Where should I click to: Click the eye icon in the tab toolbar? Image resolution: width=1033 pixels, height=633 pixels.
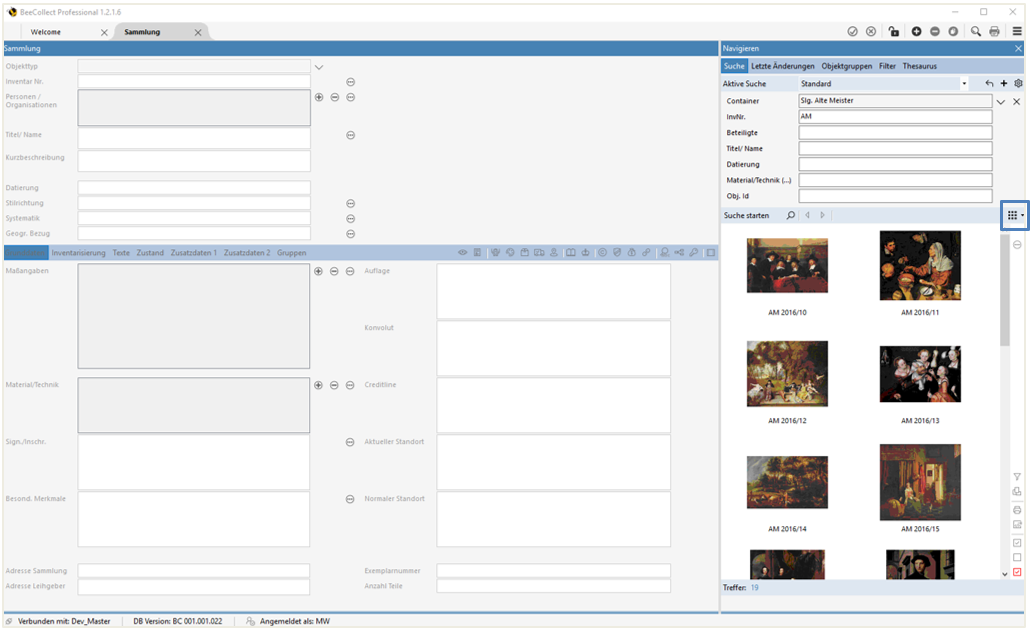pos(463,253)
